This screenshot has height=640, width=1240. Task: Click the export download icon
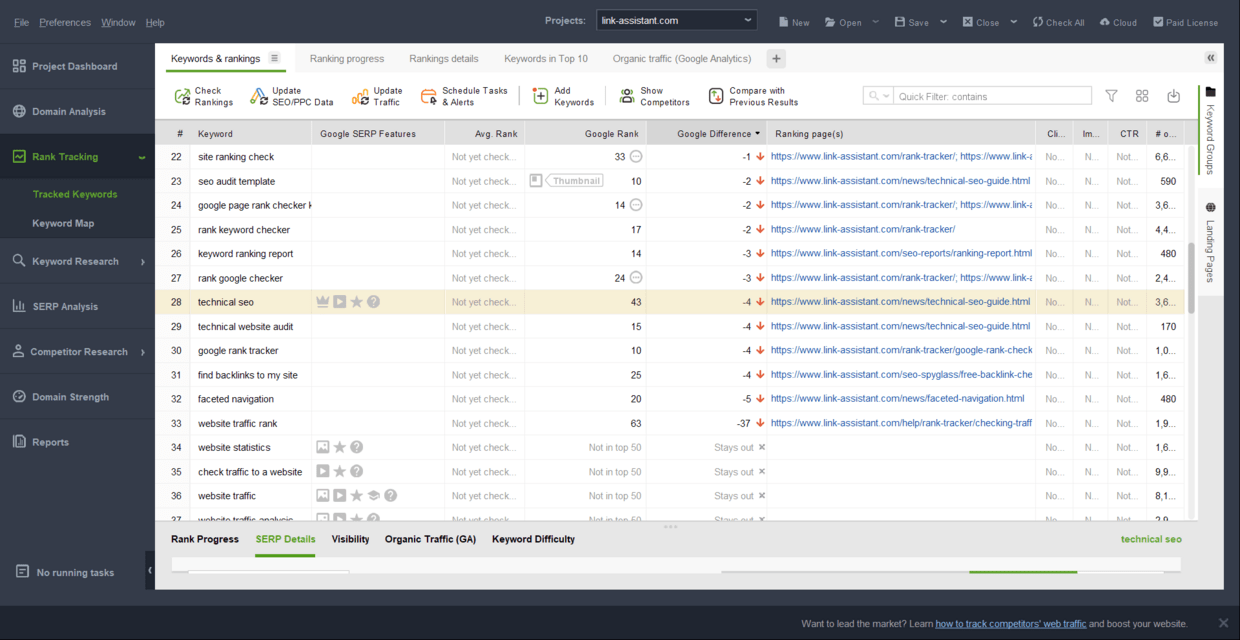[x=1173, y=96]
